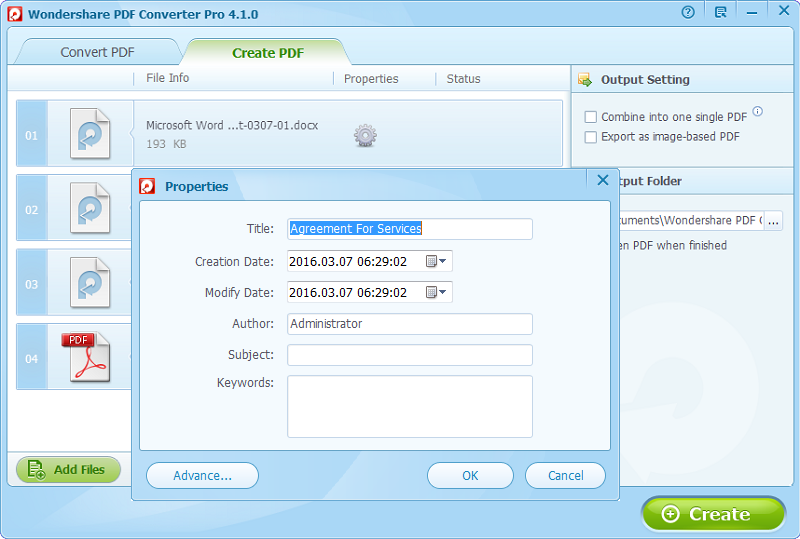The height and width of the screenshot is (539, 800).
Task: Select file 01 Word document thumbnail
Action: 90,134
